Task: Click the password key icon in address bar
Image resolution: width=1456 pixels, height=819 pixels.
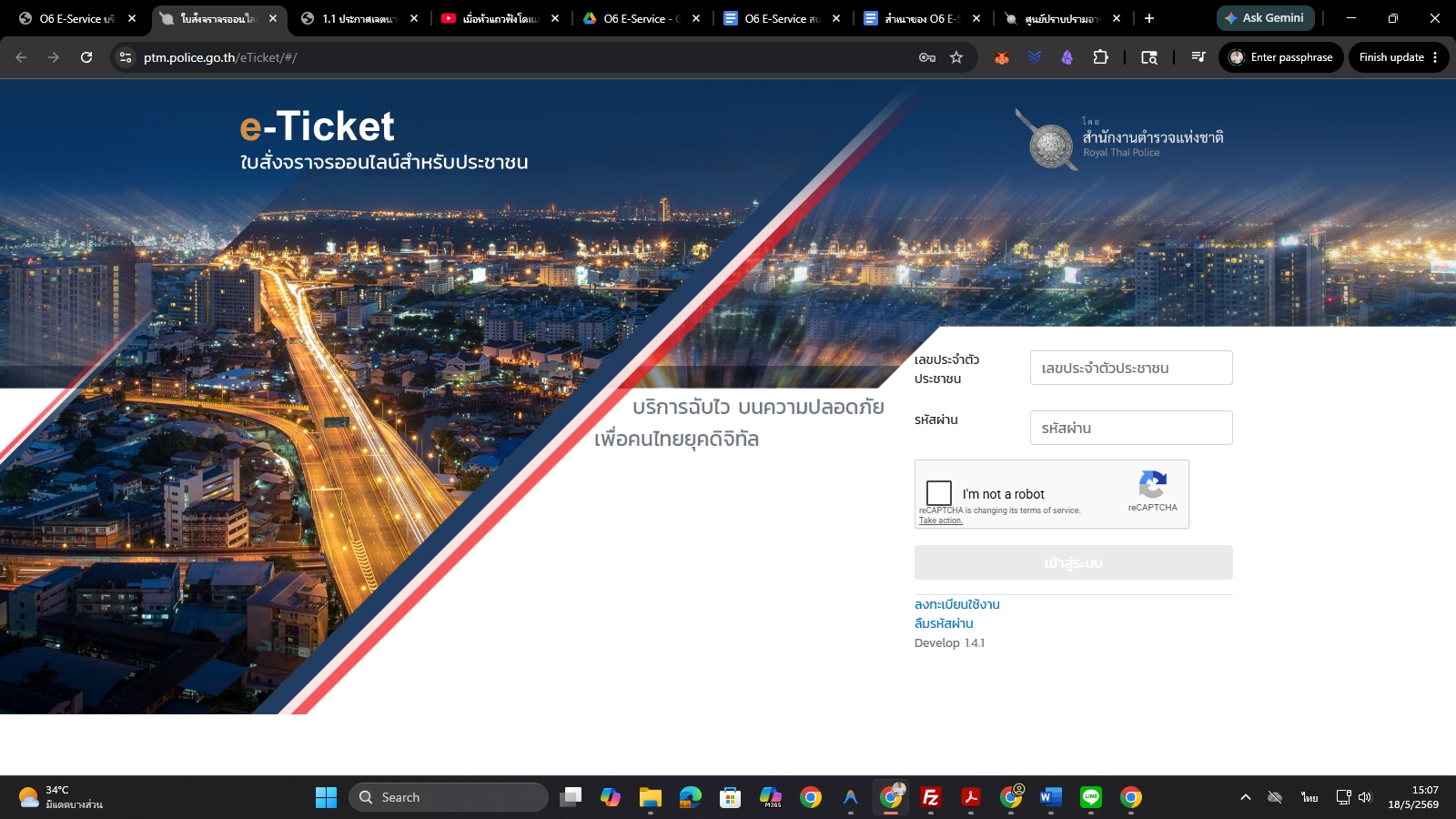Action: [x=927, y=57]
